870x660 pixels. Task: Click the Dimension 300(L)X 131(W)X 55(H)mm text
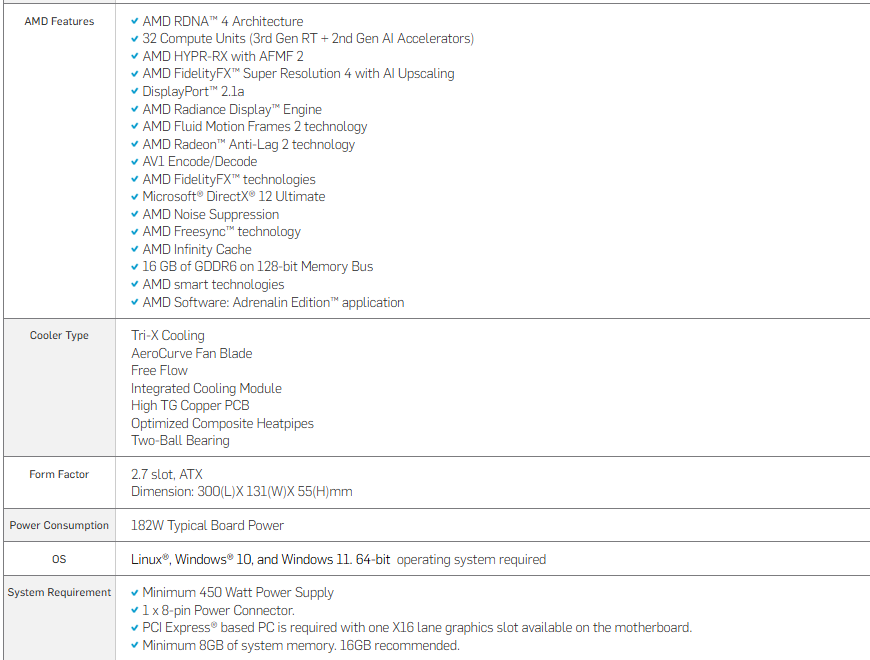point(241,492)
